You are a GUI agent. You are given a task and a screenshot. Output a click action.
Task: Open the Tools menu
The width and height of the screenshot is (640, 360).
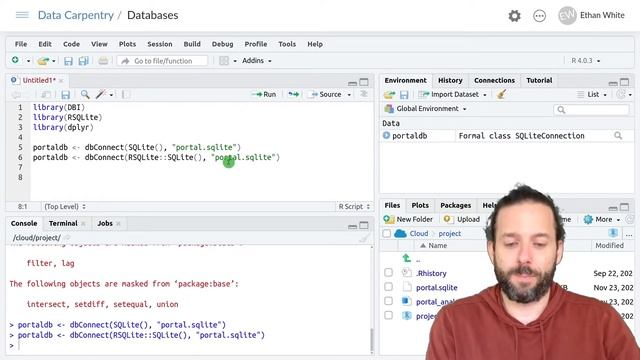tap(287, 44)
